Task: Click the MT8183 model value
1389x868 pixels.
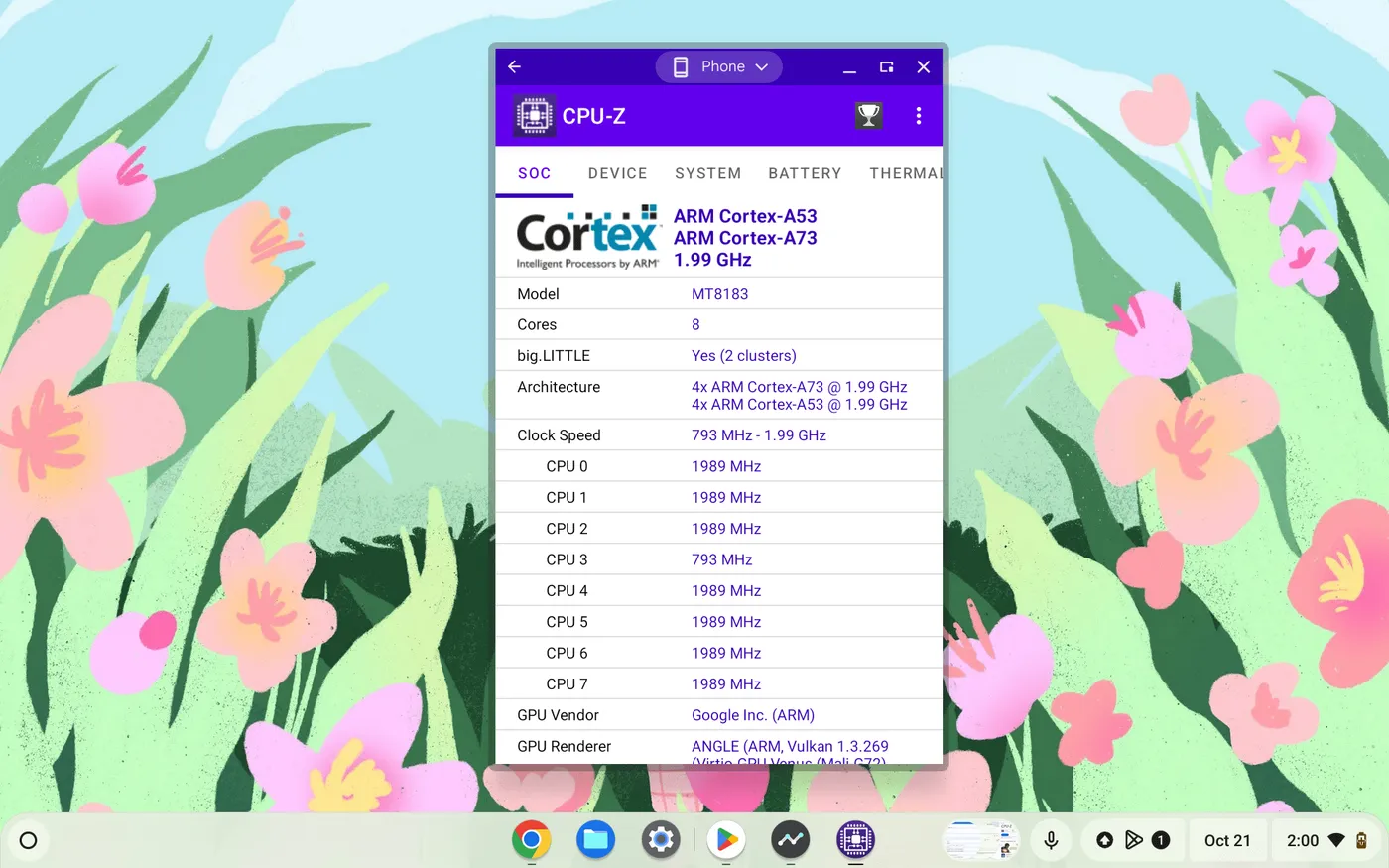Action: 720,294
